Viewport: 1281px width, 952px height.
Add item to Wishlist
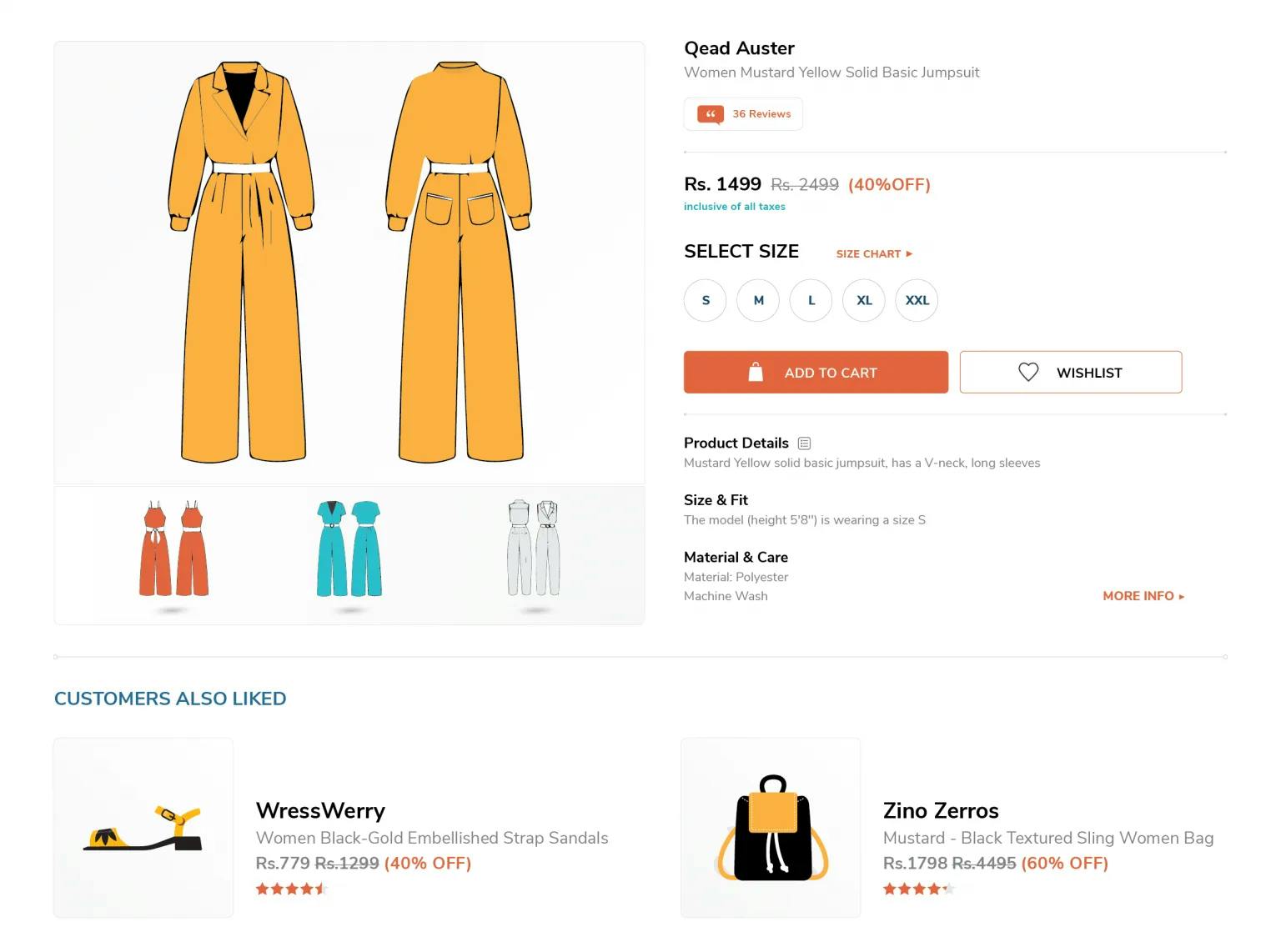[x=1071, y=372]
